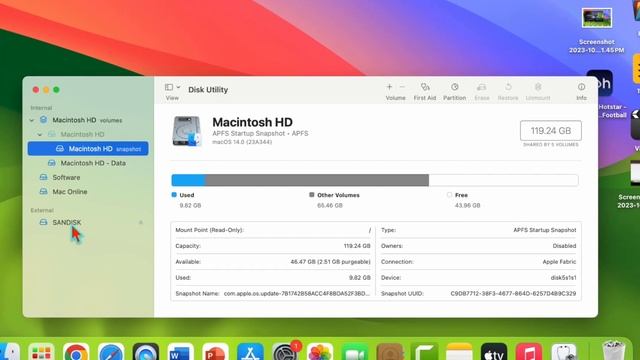This screenshot has width=640, height=360.
Task: Open Music from the Dock
Action: (x=529, y=353)
